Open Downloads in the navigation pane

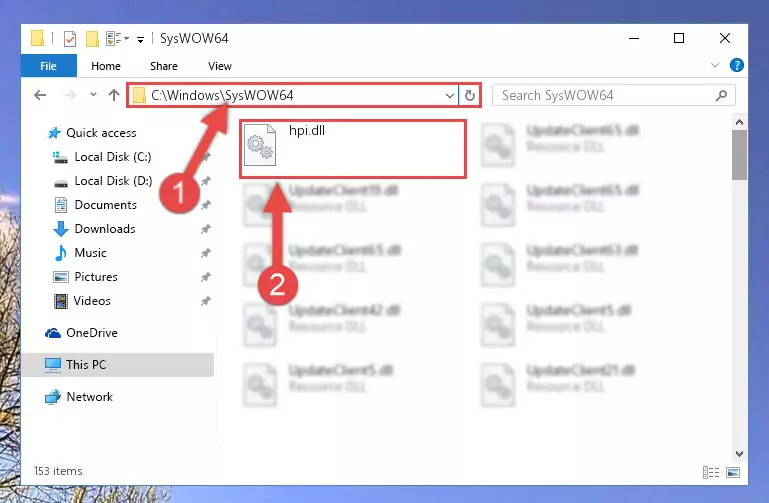[x=105, y=229]
